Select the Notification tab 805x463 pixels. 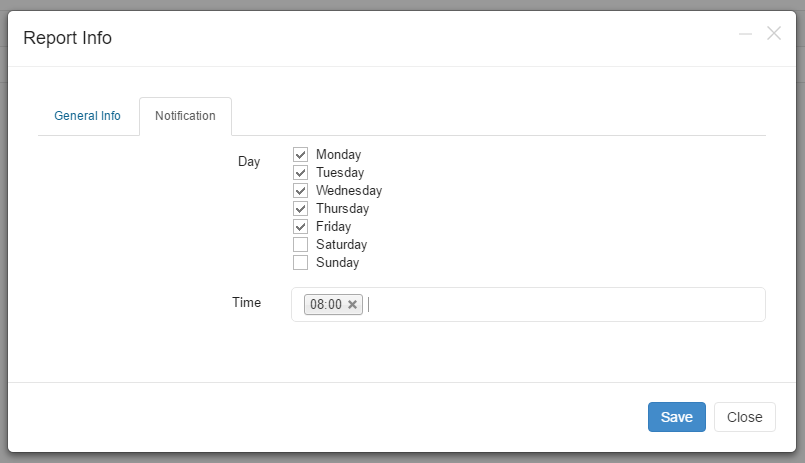(185, 116)
